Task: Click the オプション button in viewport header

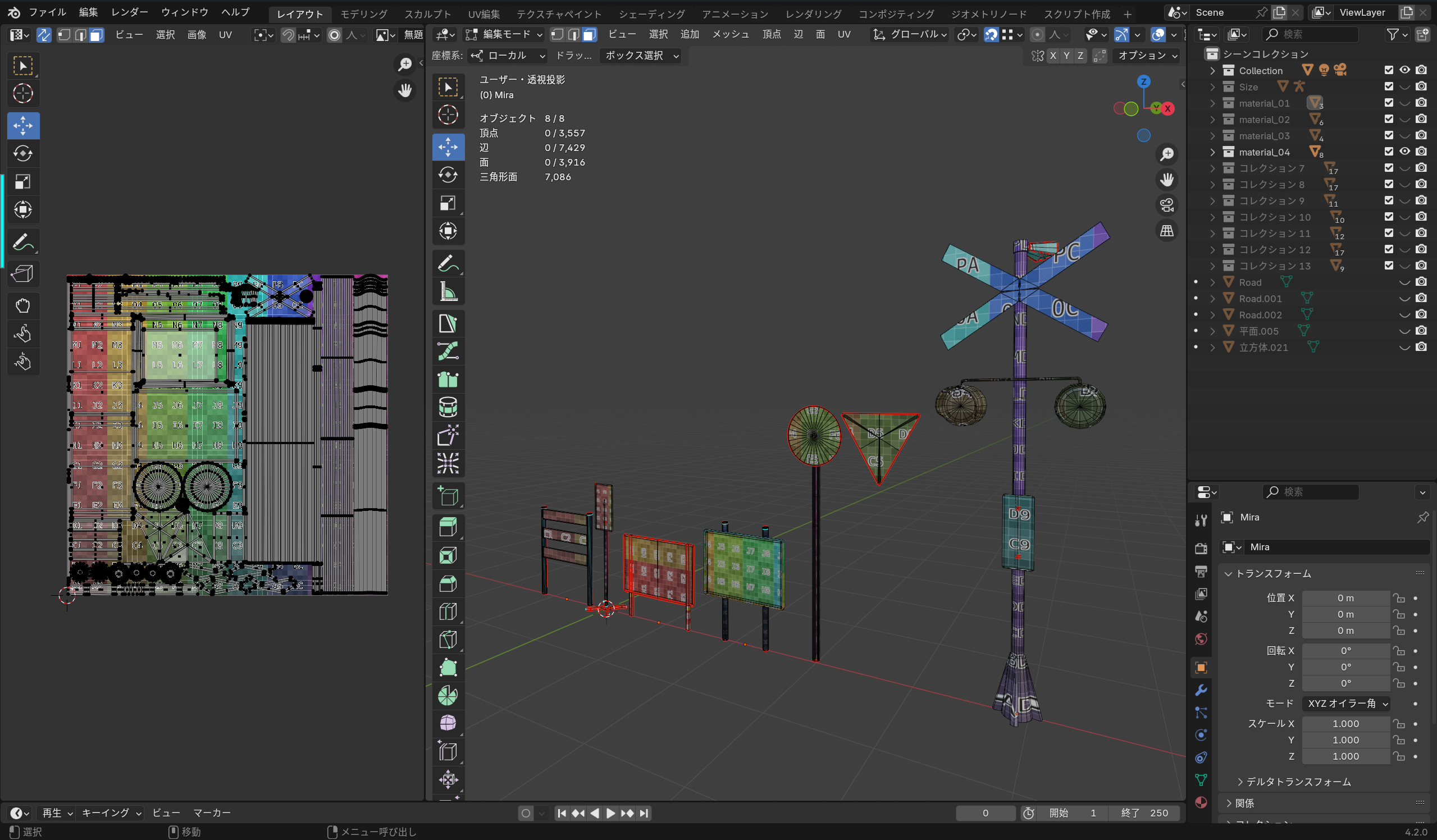Action: [1147, 56]
